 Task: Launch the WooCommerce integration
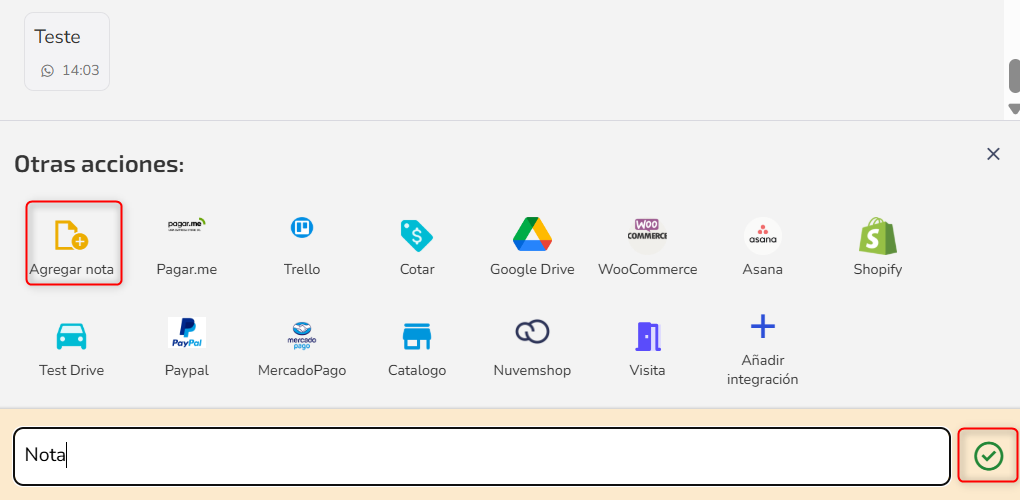click(647, 247)
